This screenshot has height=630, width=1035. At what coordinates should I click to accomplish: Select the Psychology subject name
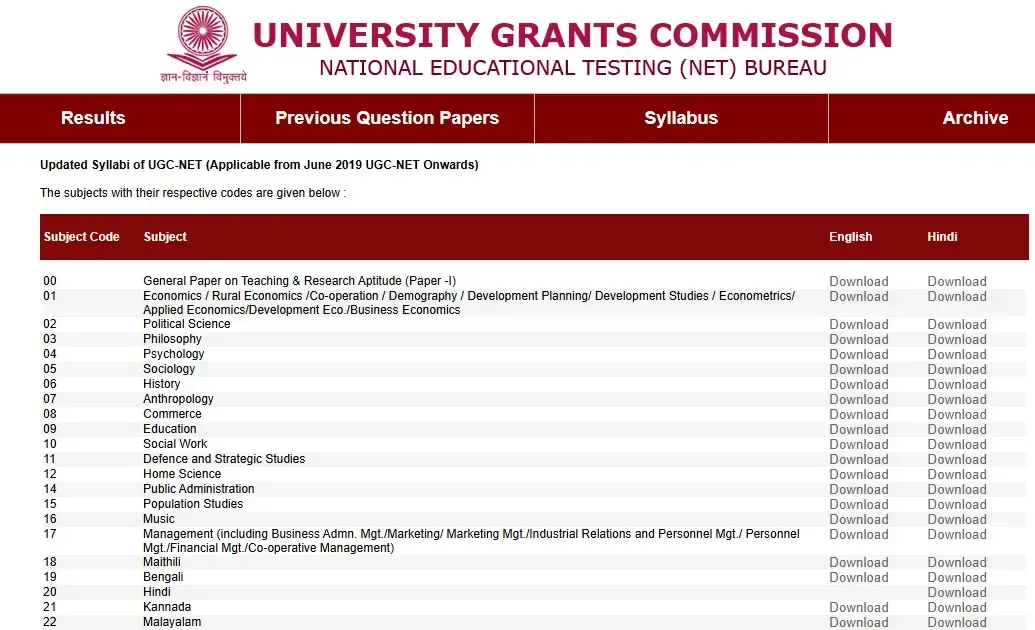[174, 354]
